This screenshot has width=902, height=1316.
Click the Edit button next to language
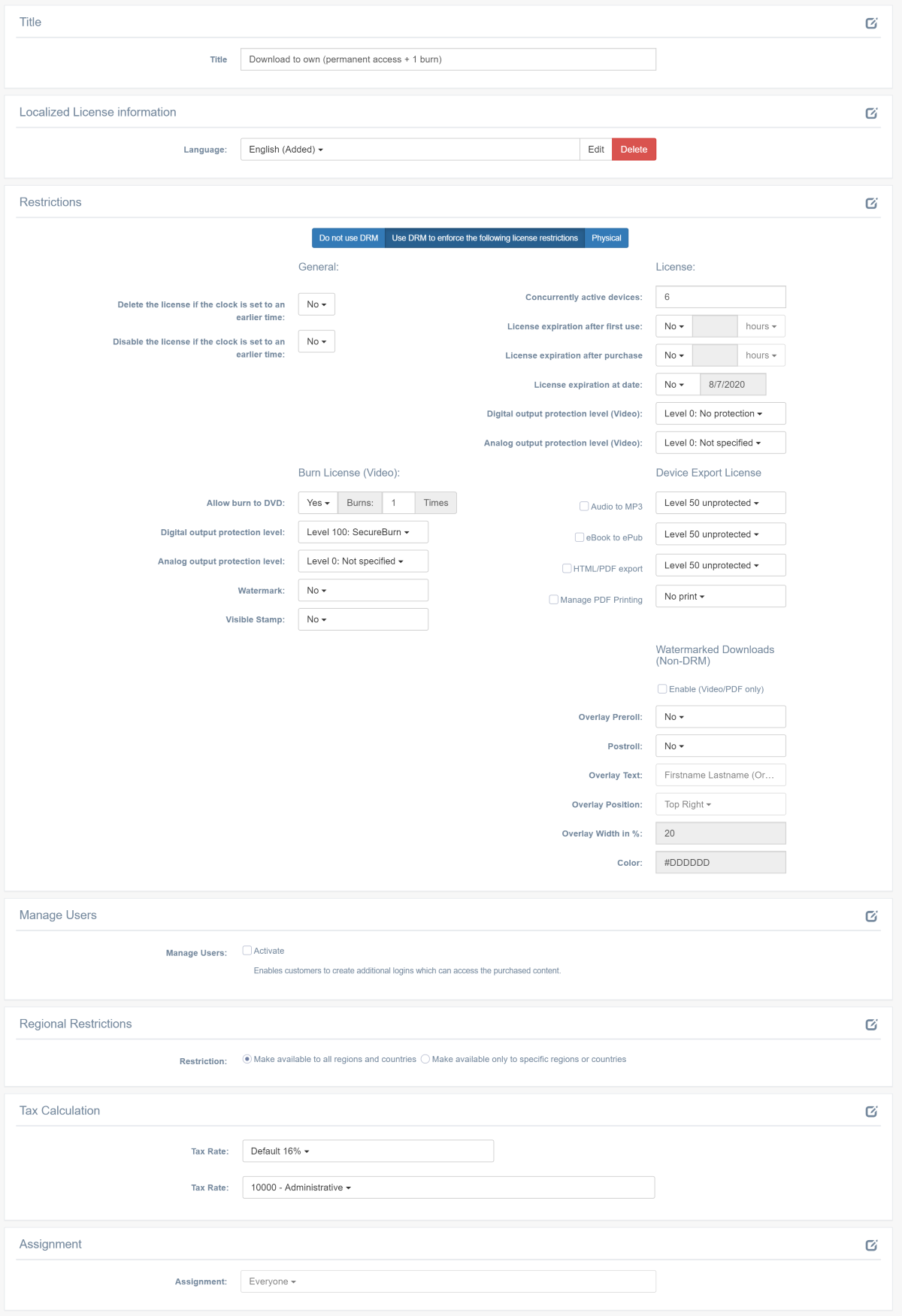click(596, 150)
